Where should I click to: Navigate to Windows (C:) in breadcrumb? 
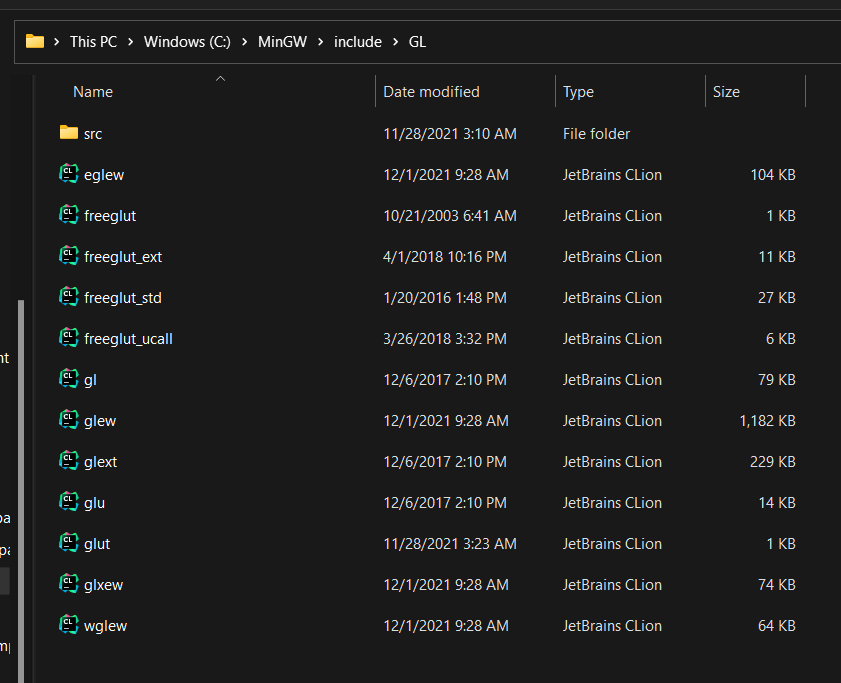pyautogui.click(x=187, y=42)
